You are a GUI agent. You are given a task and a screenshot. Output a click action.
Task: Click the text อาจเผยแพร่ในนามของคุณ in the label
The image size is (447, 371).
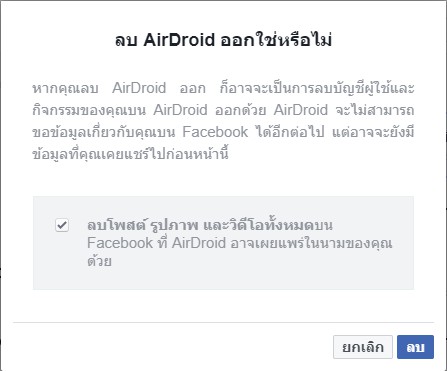point(311,243)
